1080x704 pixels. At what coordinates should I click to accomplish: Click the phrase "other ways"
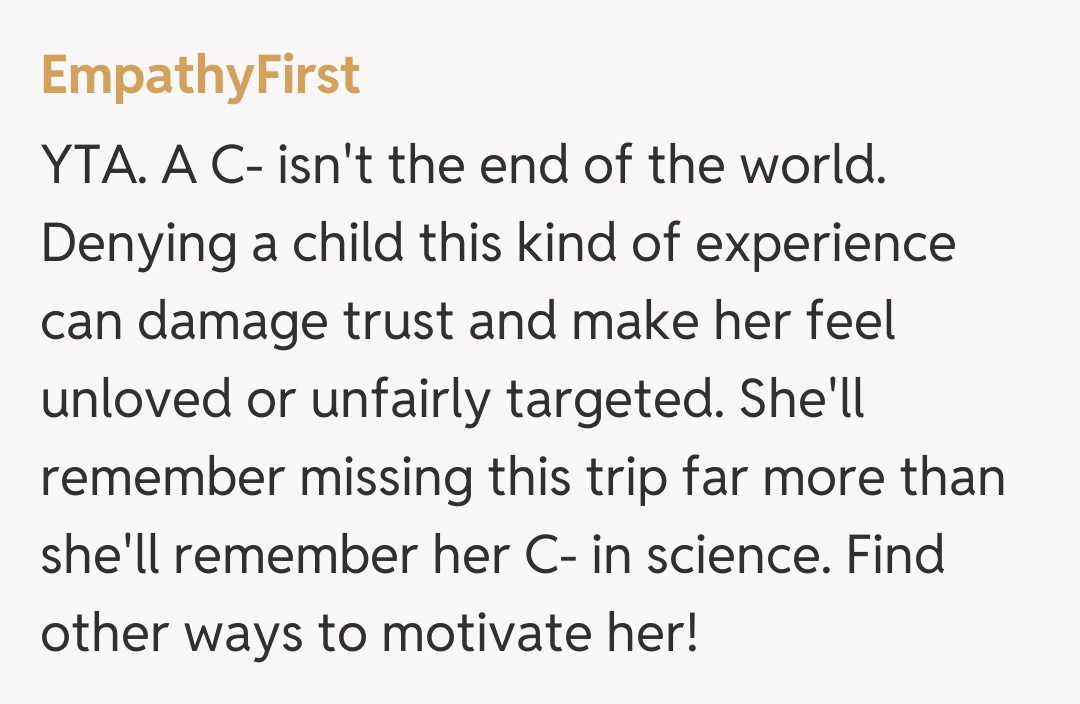(173, 635)
